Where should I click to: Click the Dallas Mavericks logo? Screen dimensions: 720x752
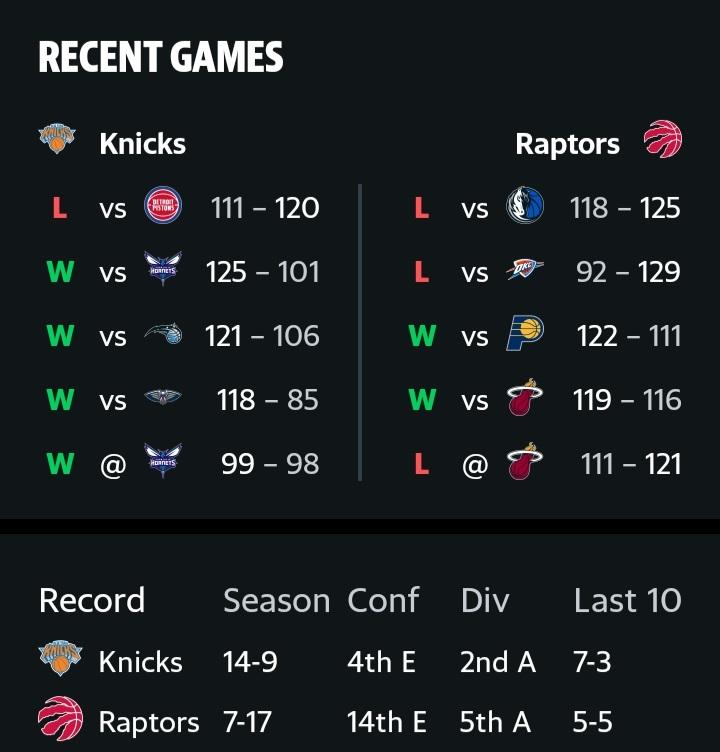tap(525, 206)
